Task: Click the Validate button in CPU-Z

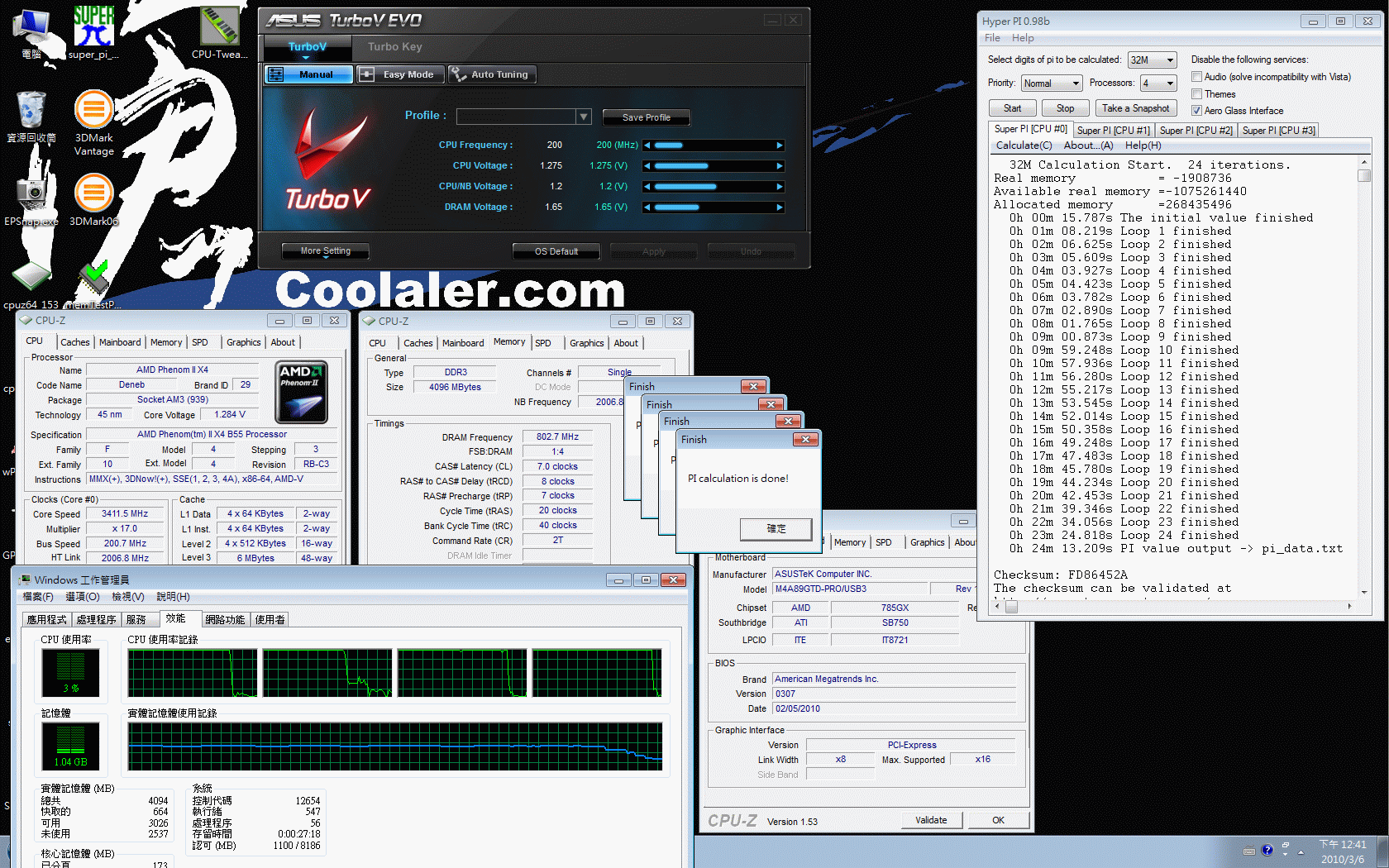Action: 931,820
